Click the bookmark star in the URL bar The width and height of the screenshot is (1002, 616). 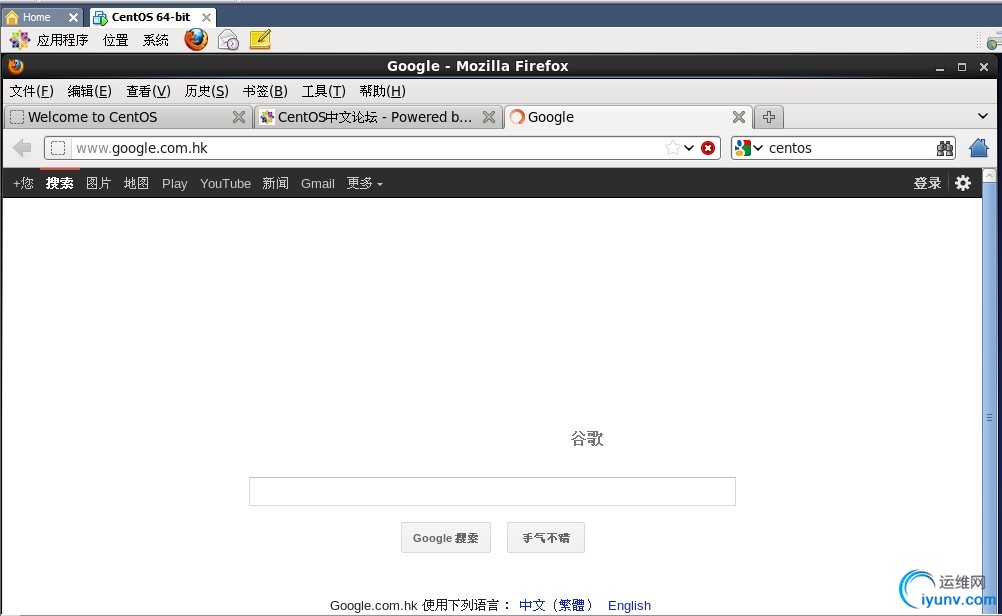pos(672,148)
